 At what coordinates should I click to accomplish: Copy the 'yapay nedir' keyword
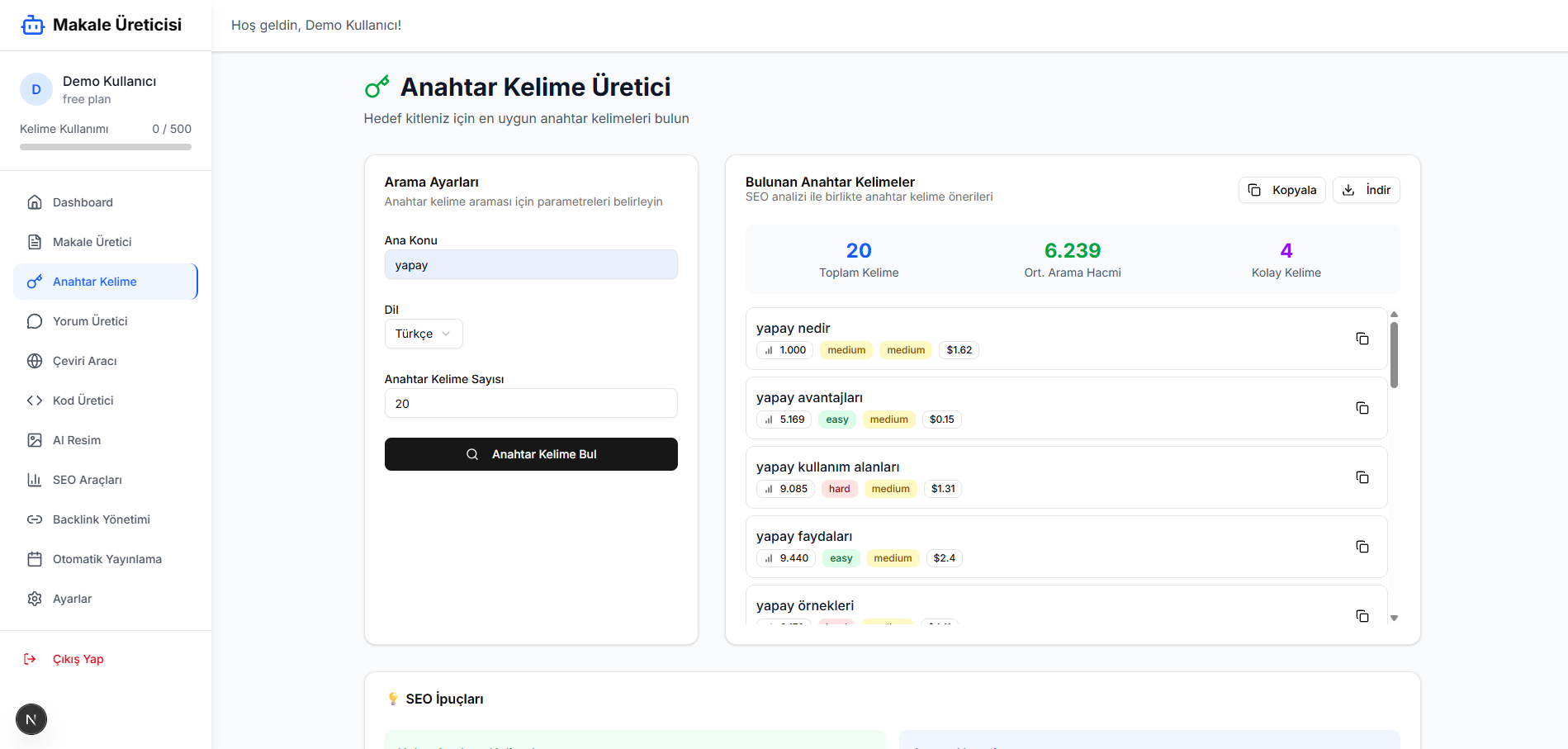[1362, 339]
